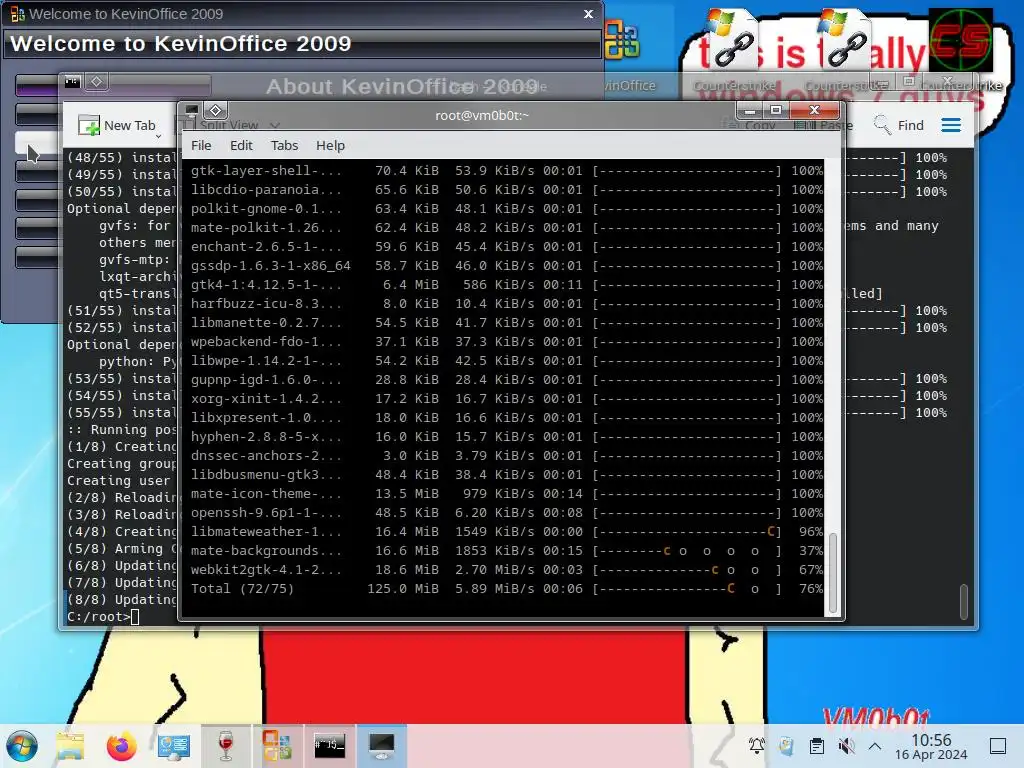The width and height of the screenshot is (1024, 768).
Task: Select the openssh-9.6p1-1 line
Action: pos(506,513)
